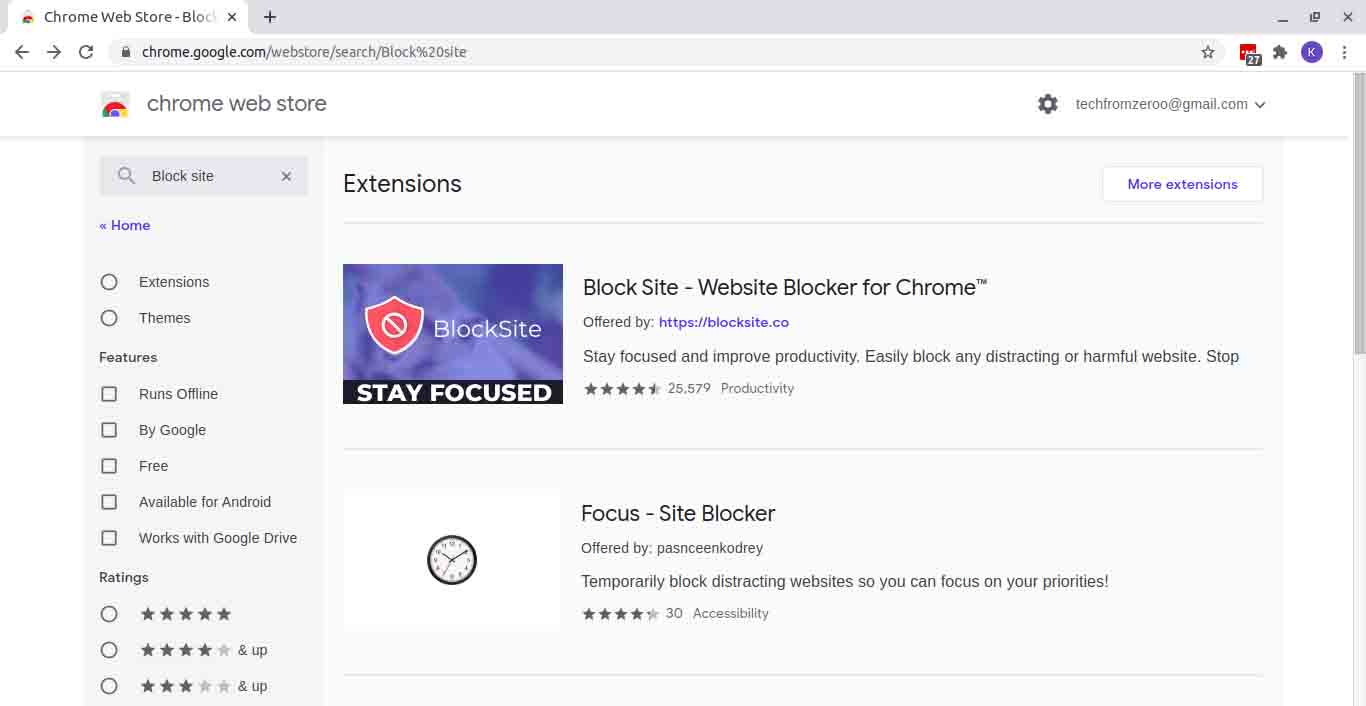The height and width of the screenshot is (706, 1366).
Task: Bookmark this page with the star icon
Action: pyautogui.click(x=1208, y=52)
